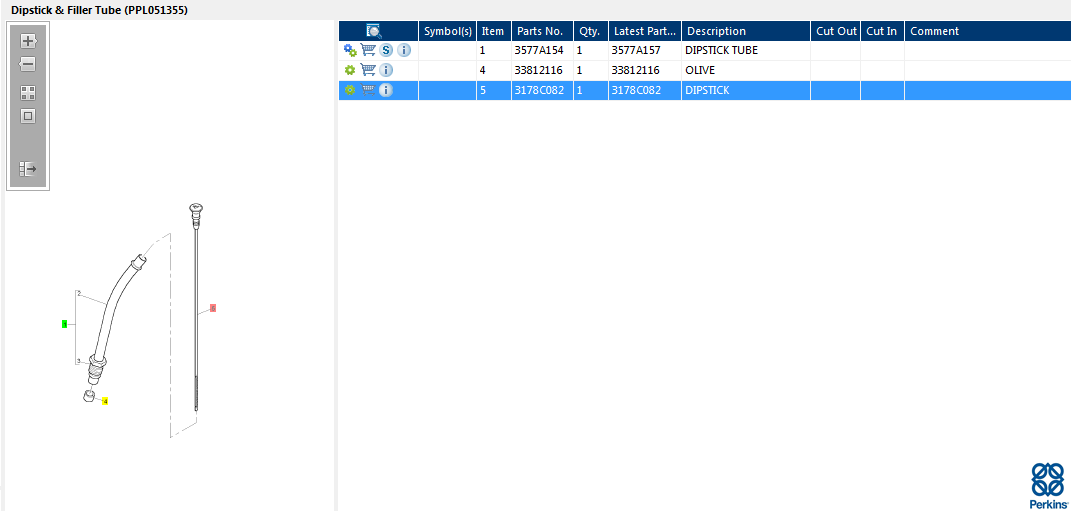Add DIPSTICK 3178C082 to shopping cart
This screenshot has height=511, width=1071.
tap(368, 89)
